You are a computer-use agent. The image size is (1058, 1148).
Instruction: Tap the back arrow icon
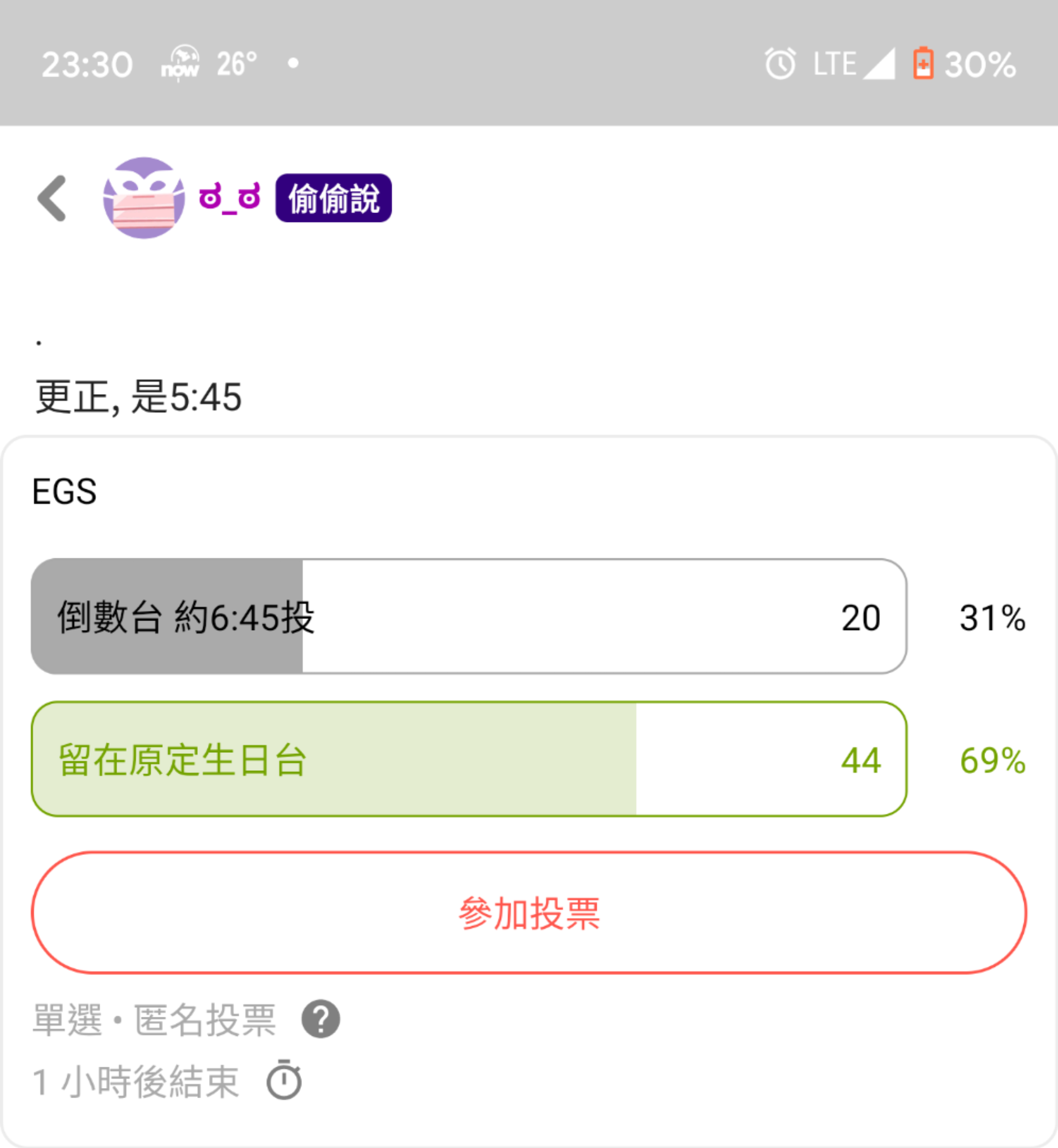click(52, 198)
